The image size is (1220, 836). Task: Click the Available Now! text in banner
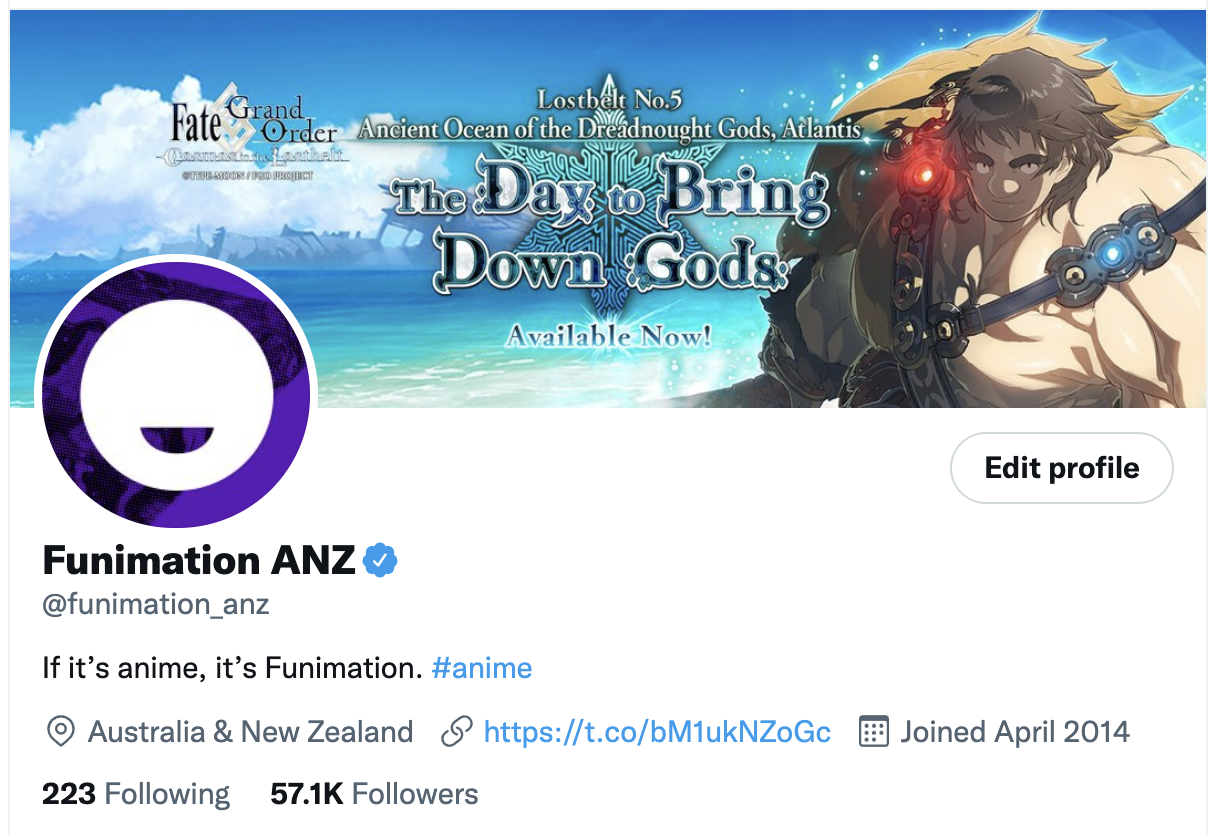coord(609,335)
